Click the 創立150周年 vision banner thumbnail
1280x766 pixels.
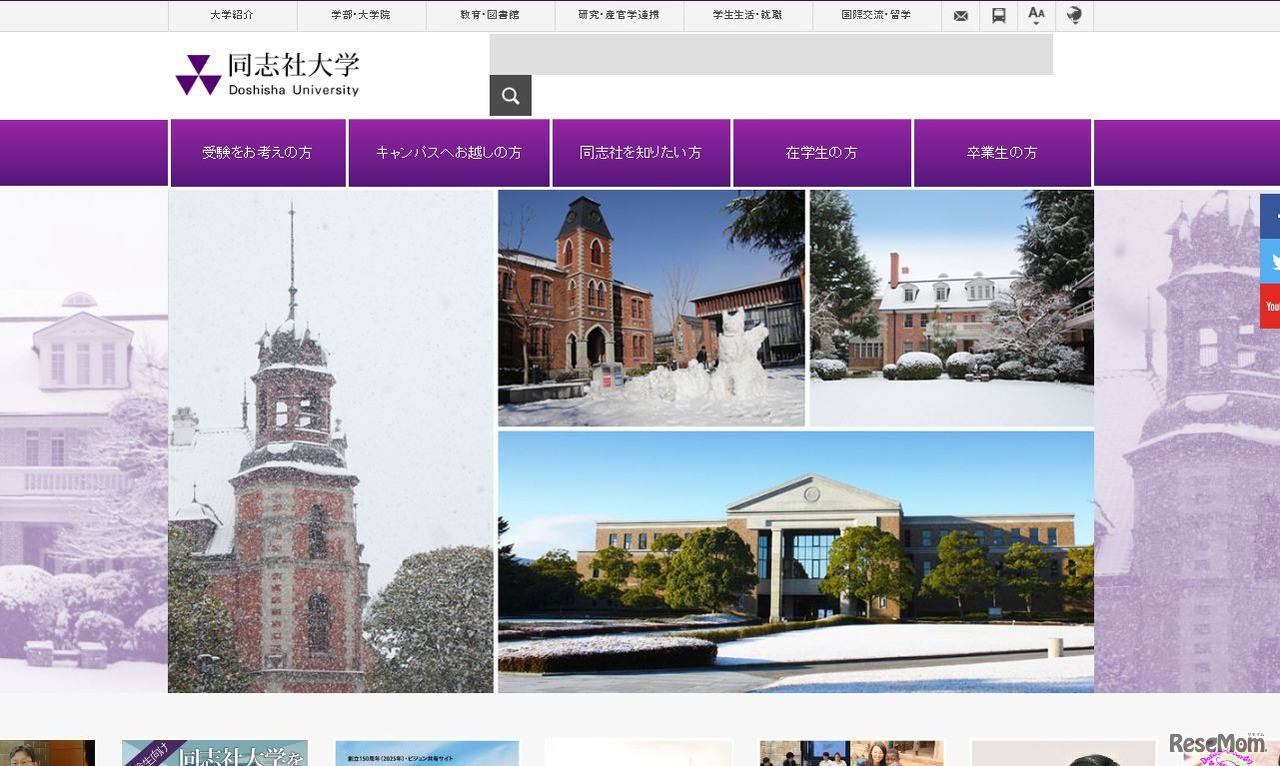(426, 753)
